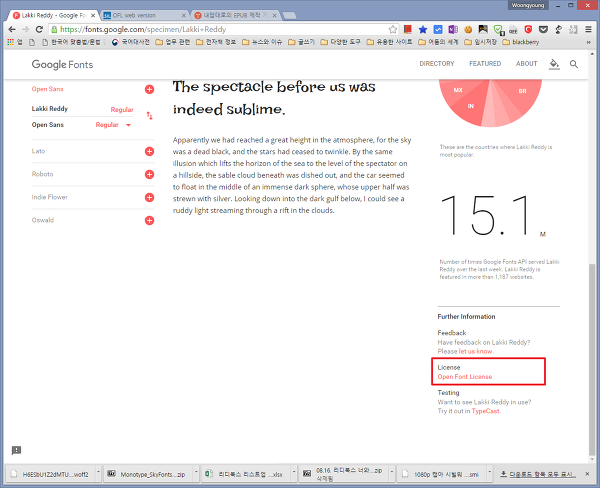The width and height of the screenshot is (600, 488).
Task: Click the browser back arrow
Action: pos(12,29)
